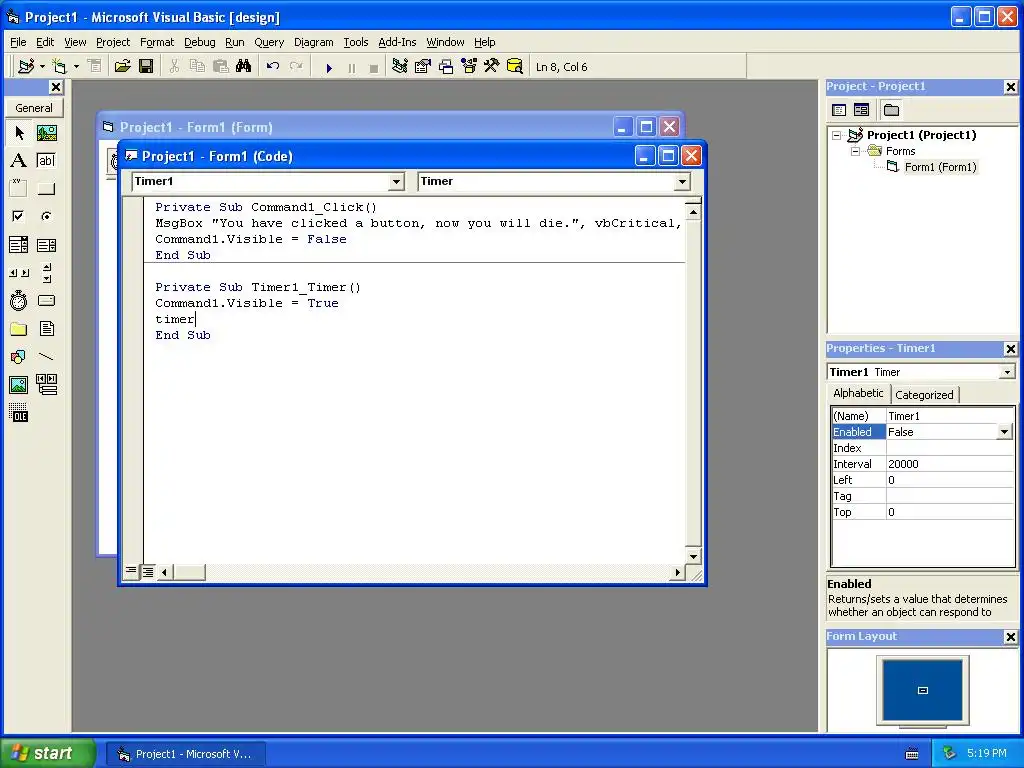Open the Diagram menu
This screenshot has height=768, width=1024.
click(x=313, y=42)
